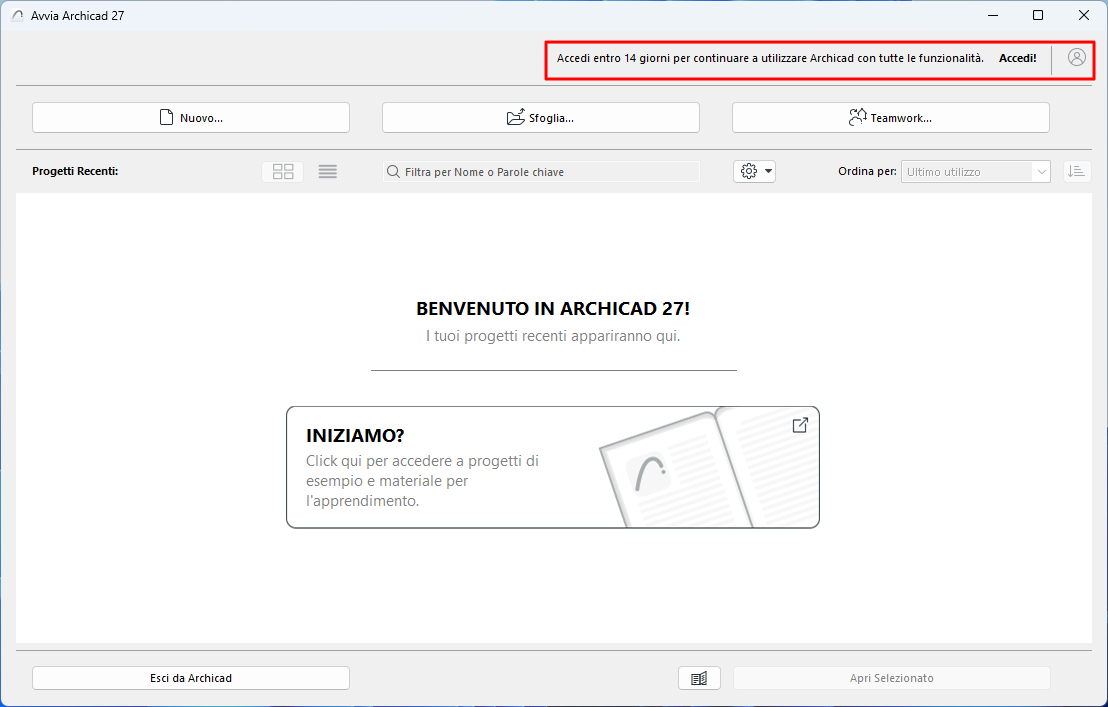Click Apri Selezionato button
Screen dimensions: 1108x707
click(891, 678)
